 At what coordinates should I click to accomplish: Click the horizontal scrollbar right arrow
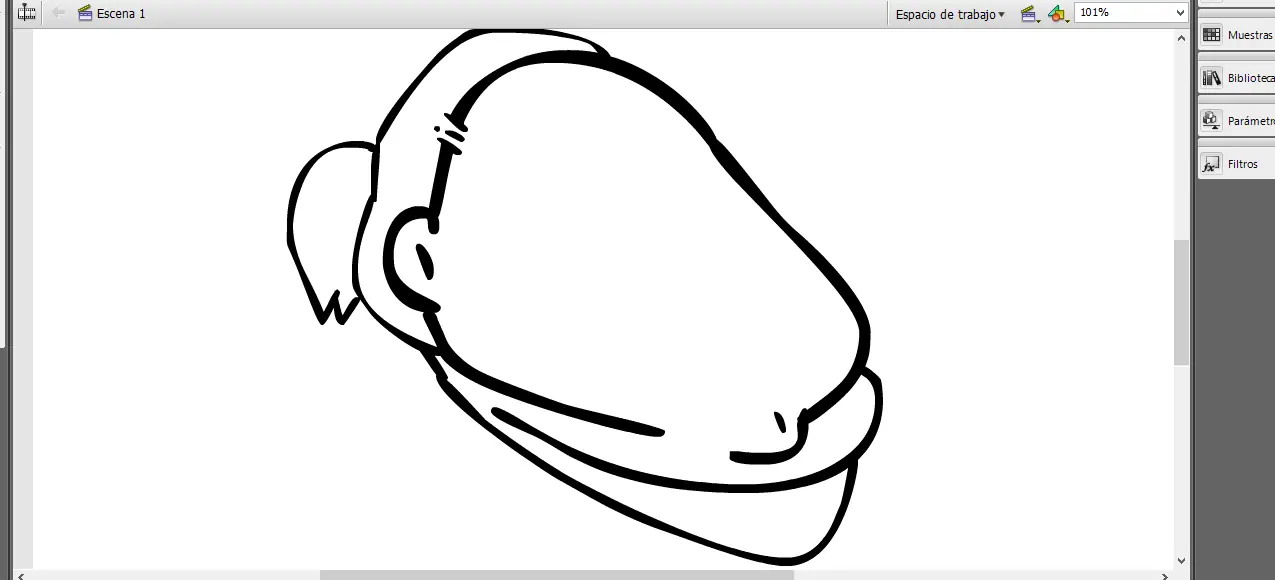tap(1165, 575)
